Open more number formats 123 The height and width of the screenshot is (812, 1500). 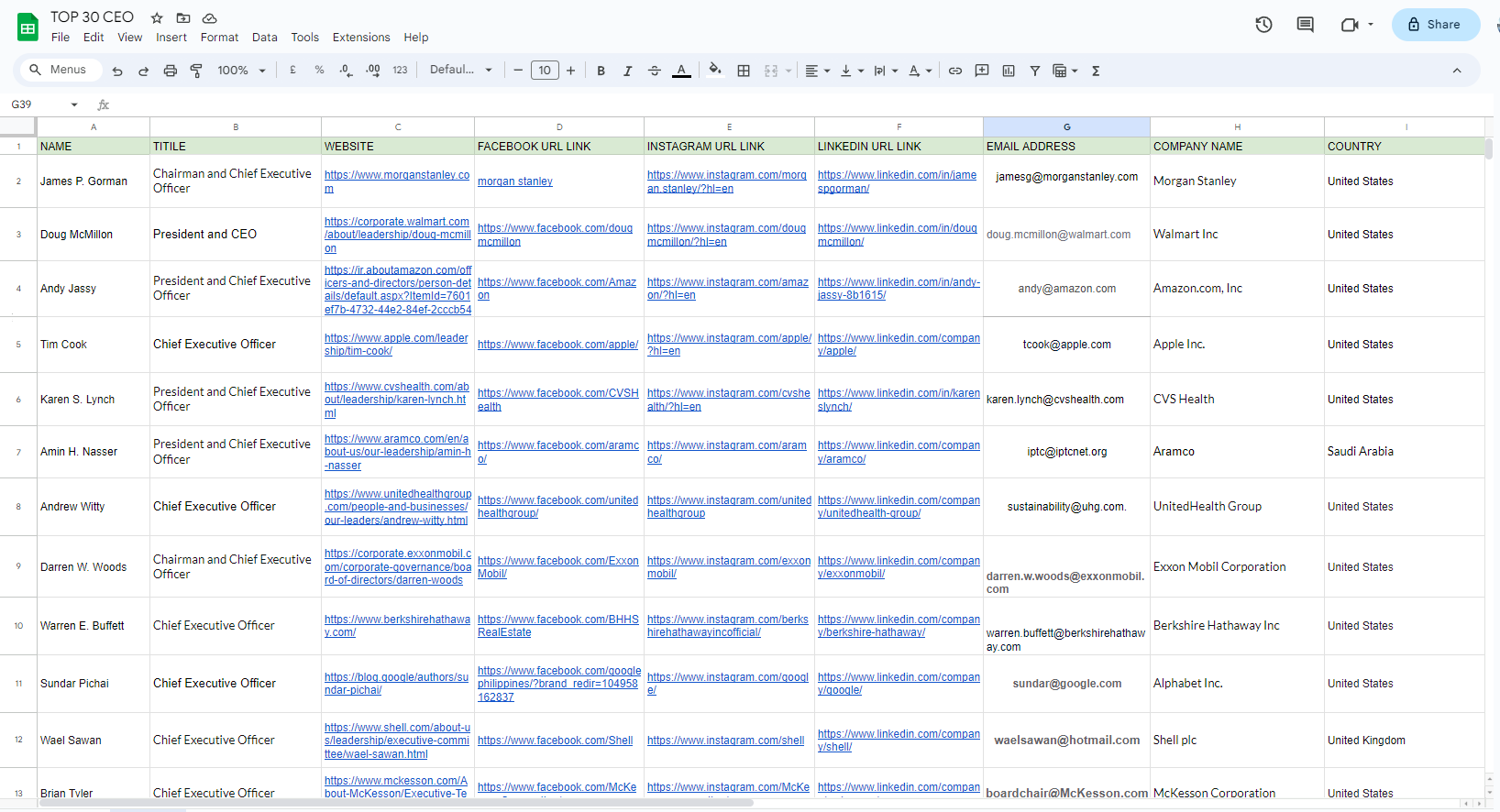(400, 70)
